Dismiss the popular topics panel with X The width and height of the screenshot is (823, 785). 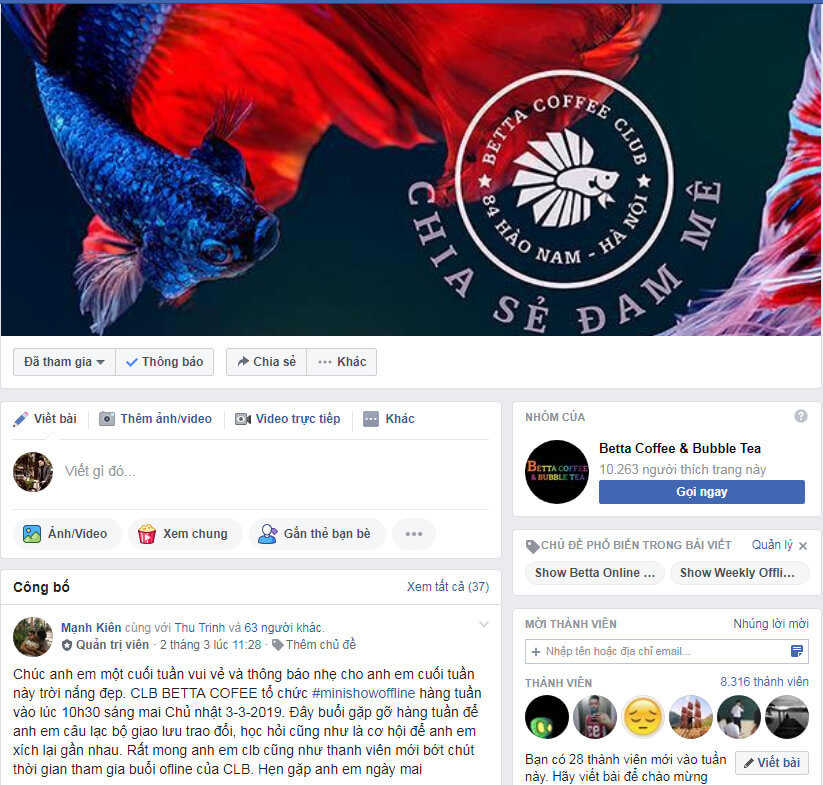[x=803, y=546]
